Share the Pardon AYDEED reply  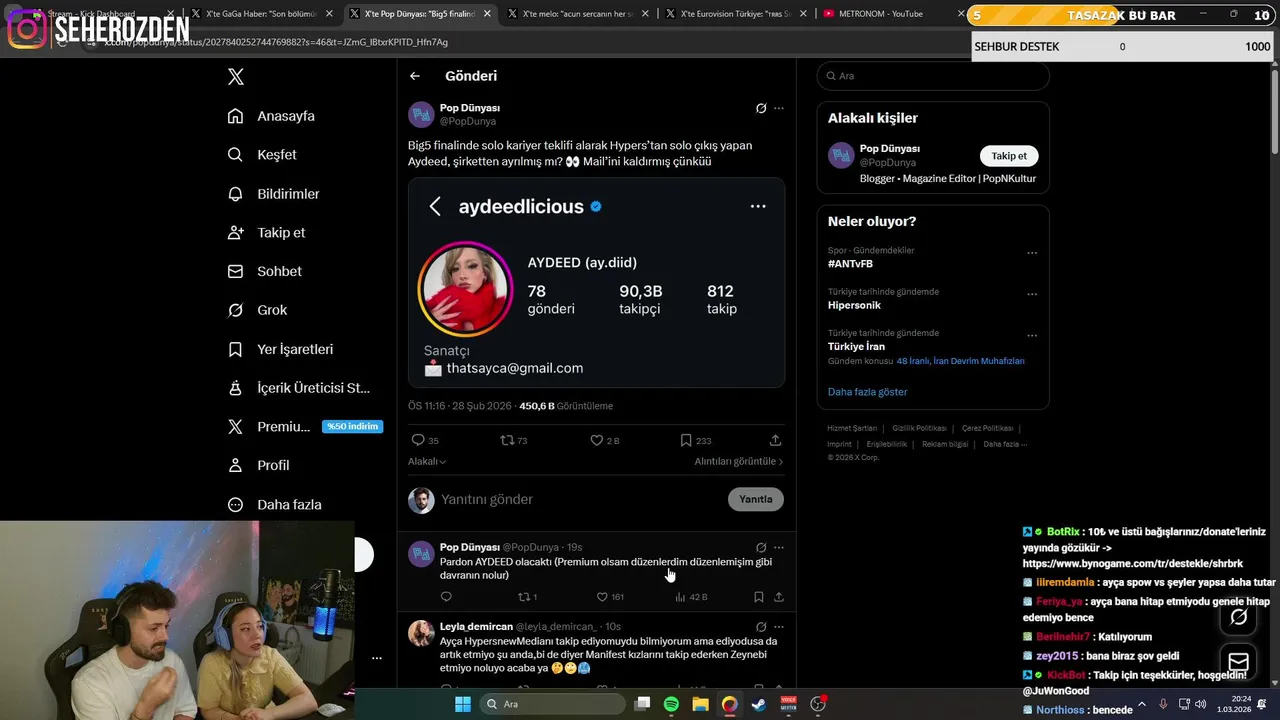(778, 597)
